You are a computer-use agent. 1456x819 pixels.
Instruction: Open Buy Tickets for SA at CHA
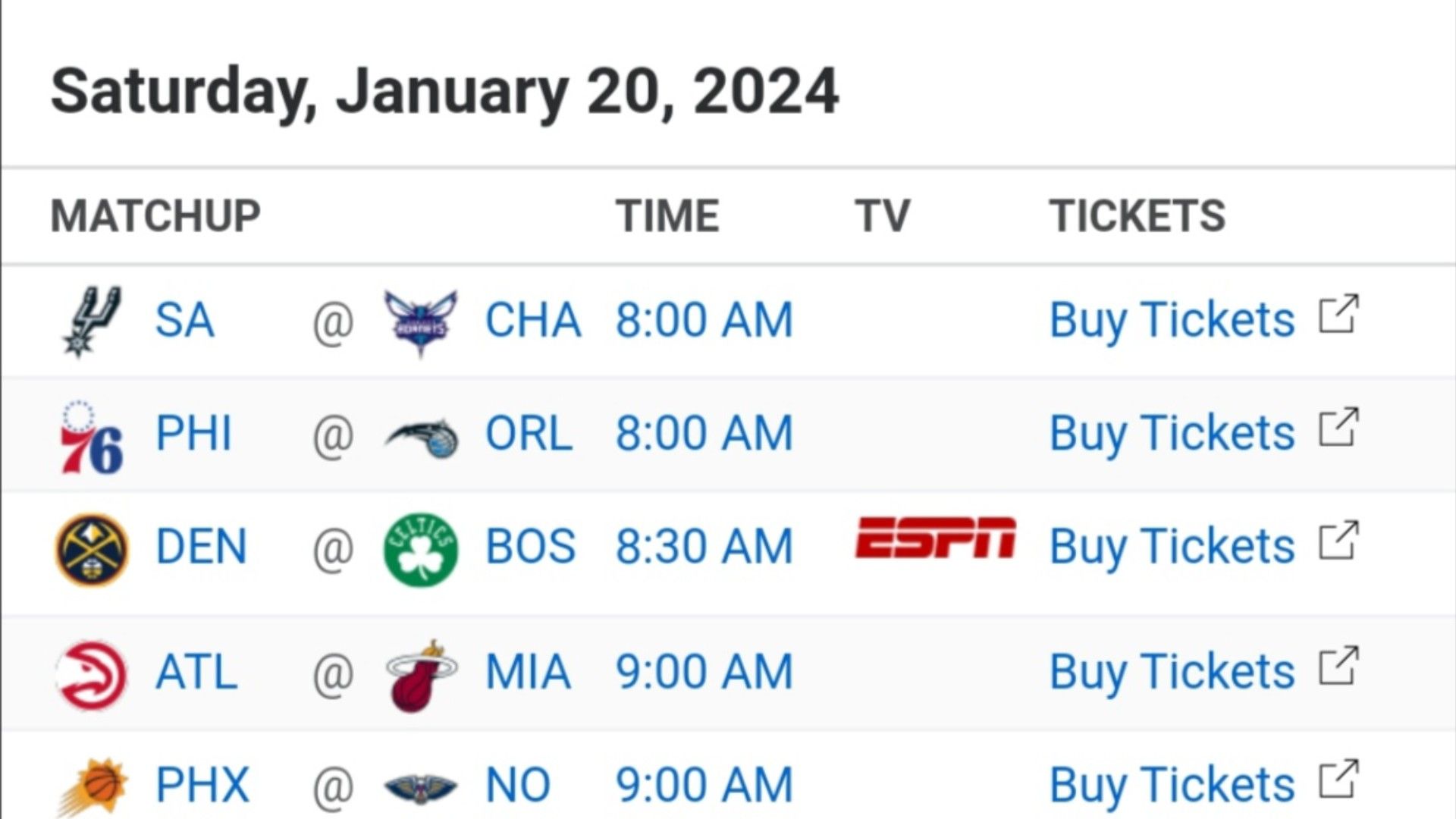click(1172, 319)
